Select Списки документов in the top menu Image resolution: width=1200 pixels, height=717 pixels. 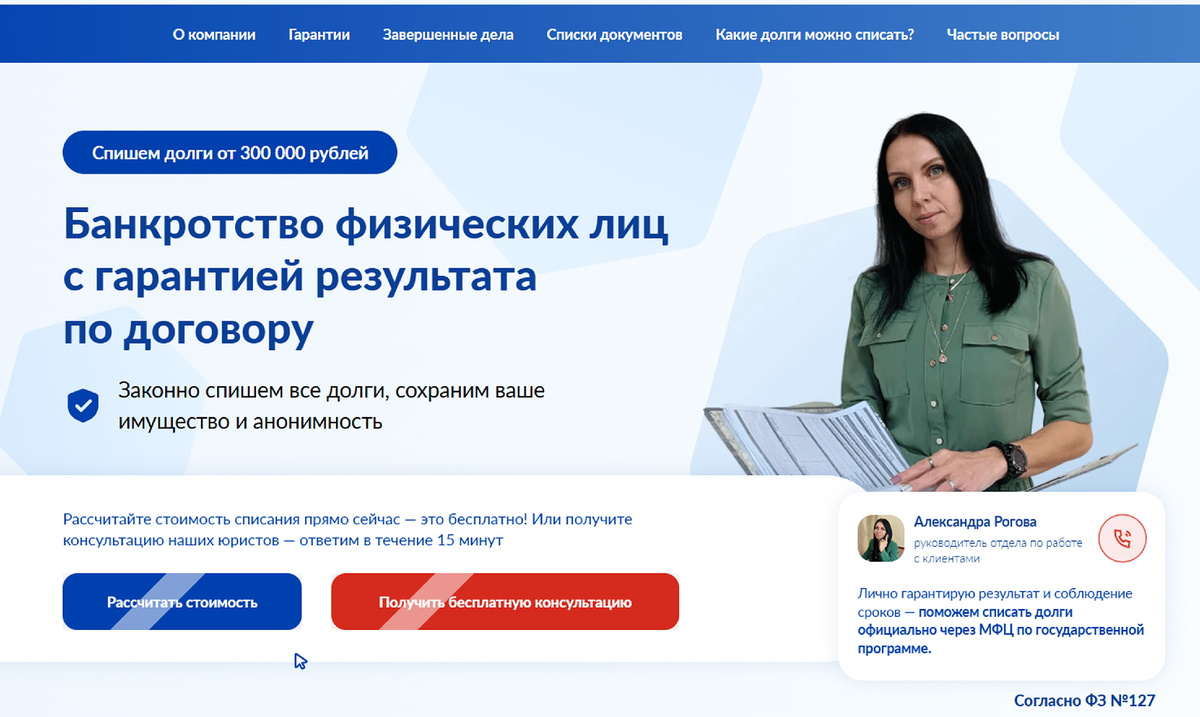(x=614, y=34)
